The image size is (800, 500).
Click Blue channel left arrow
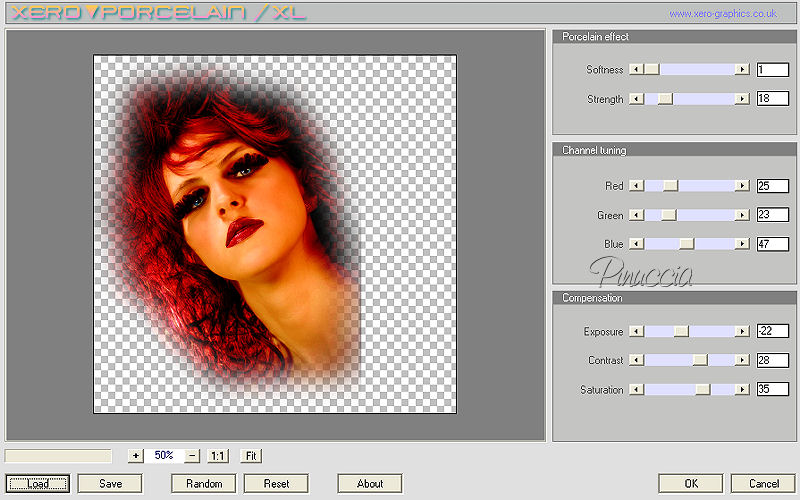click(x=636, y=244)
